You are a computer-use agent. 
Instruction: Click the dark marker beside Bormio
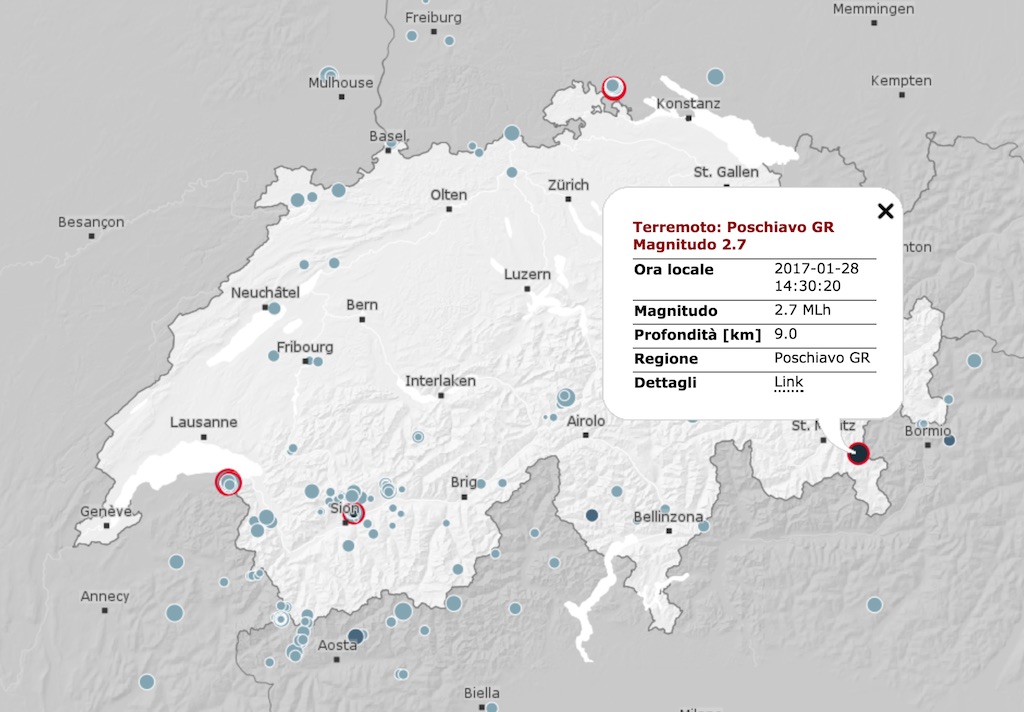point(949,440)
